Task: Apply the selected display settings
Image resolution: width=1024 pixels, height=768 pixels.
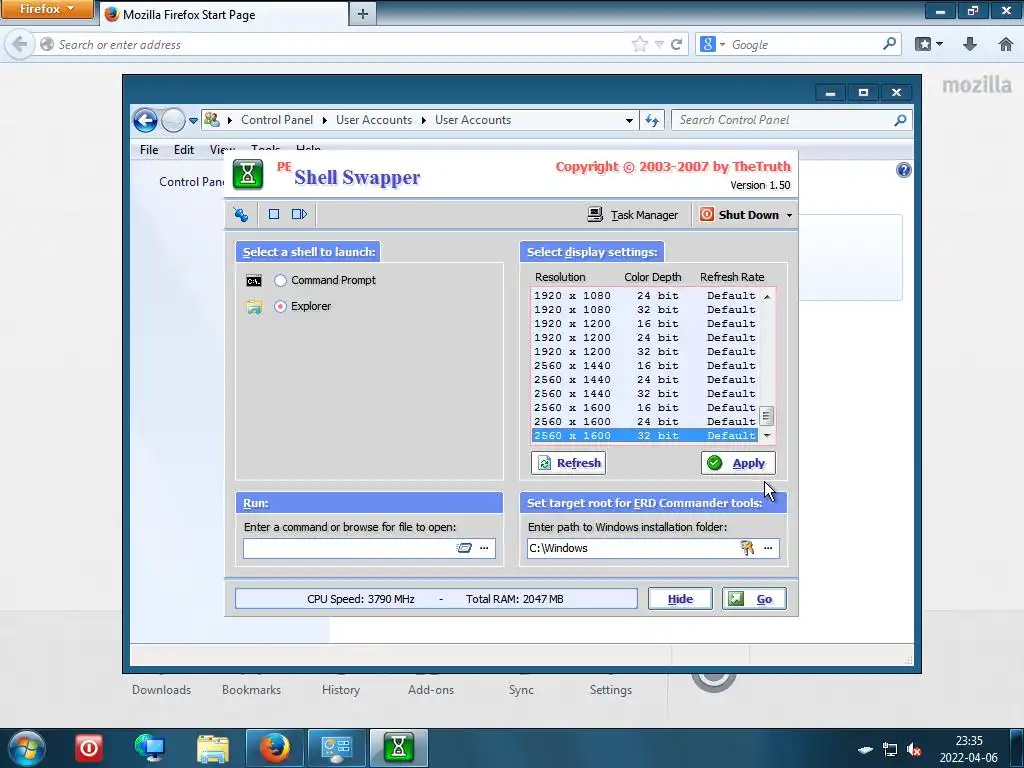Action: pos(738,463)
